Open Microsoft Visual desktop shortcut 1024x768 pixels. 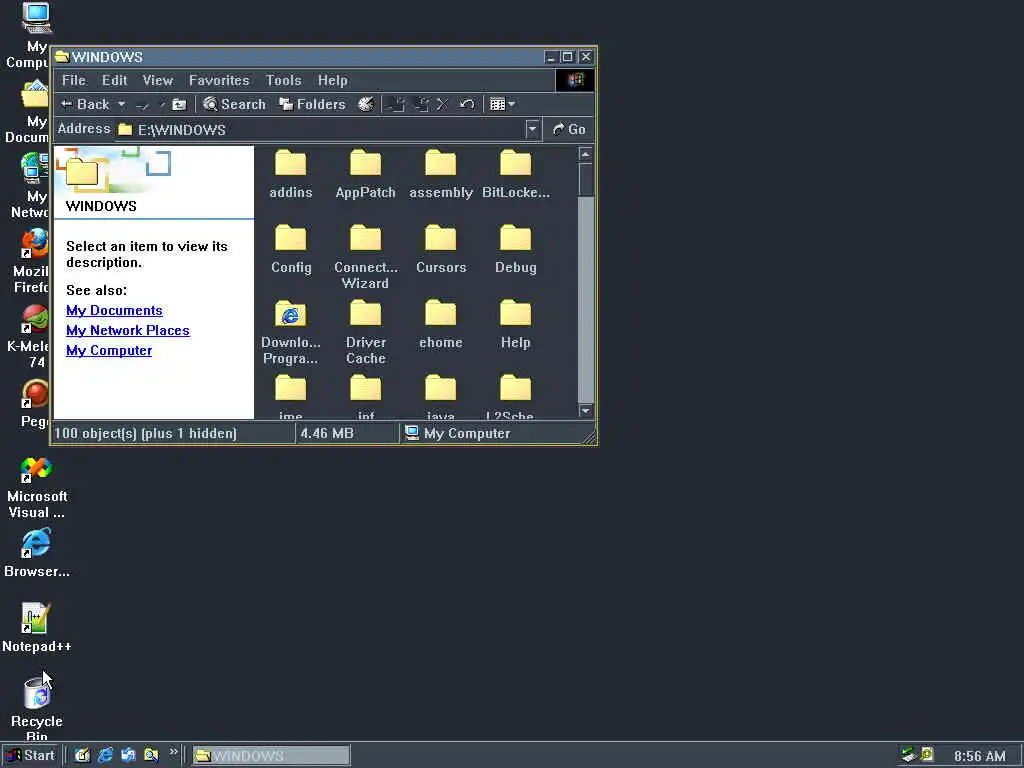[x=37, y=488]
